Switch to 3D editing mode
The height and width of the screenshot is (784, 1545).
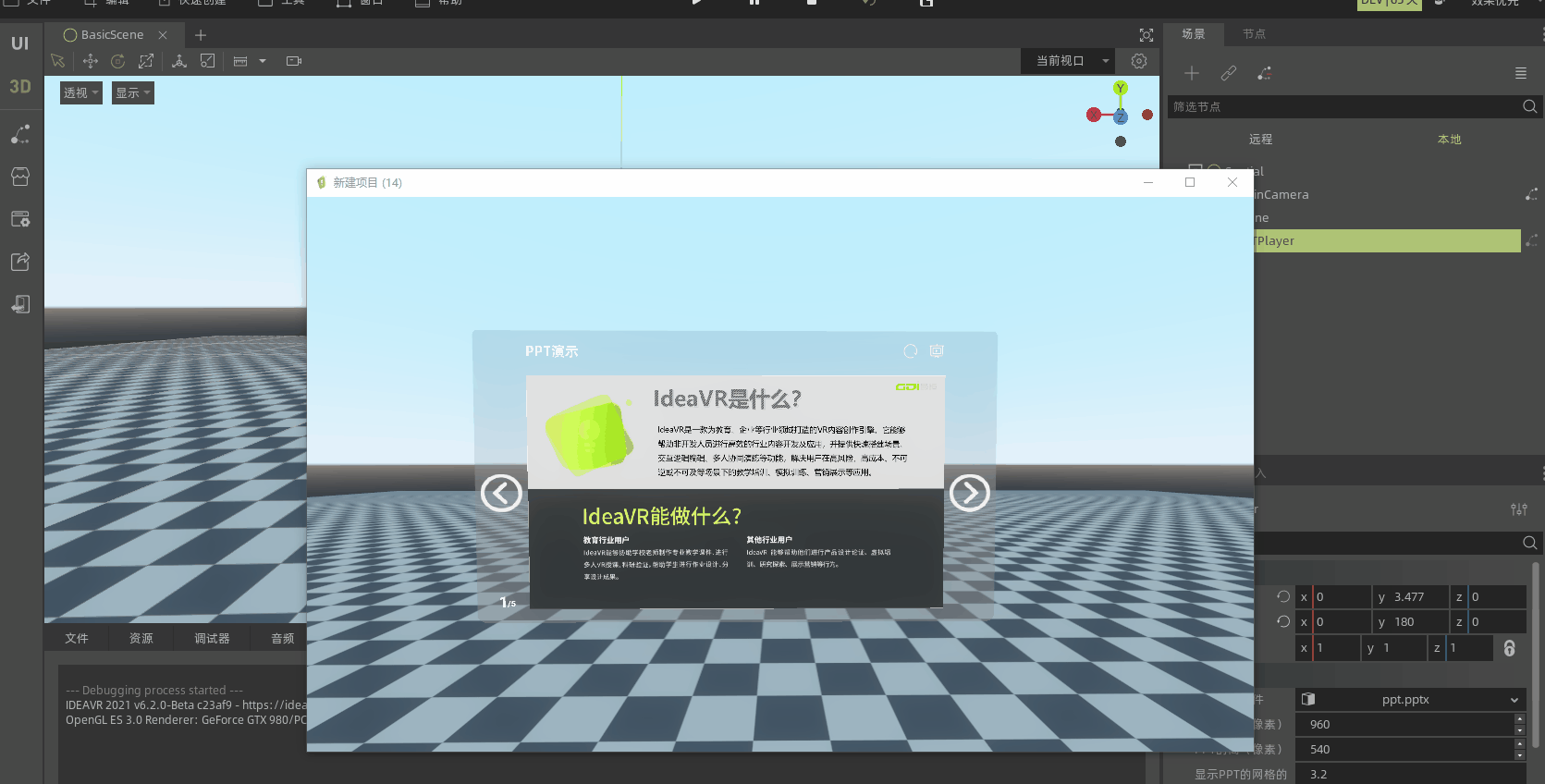[20, 86]
